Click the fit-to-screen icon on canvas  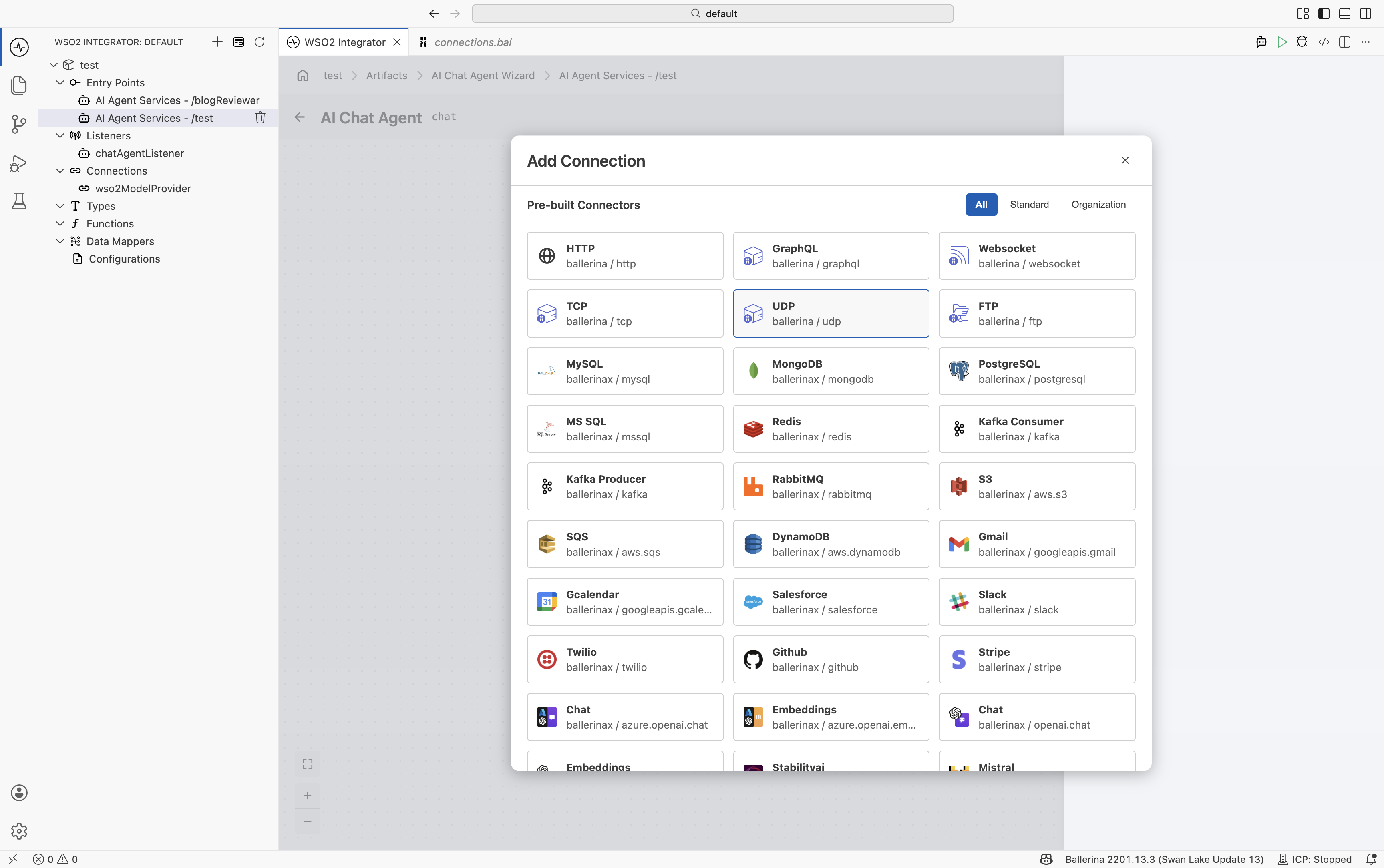(x=308, y=764)
